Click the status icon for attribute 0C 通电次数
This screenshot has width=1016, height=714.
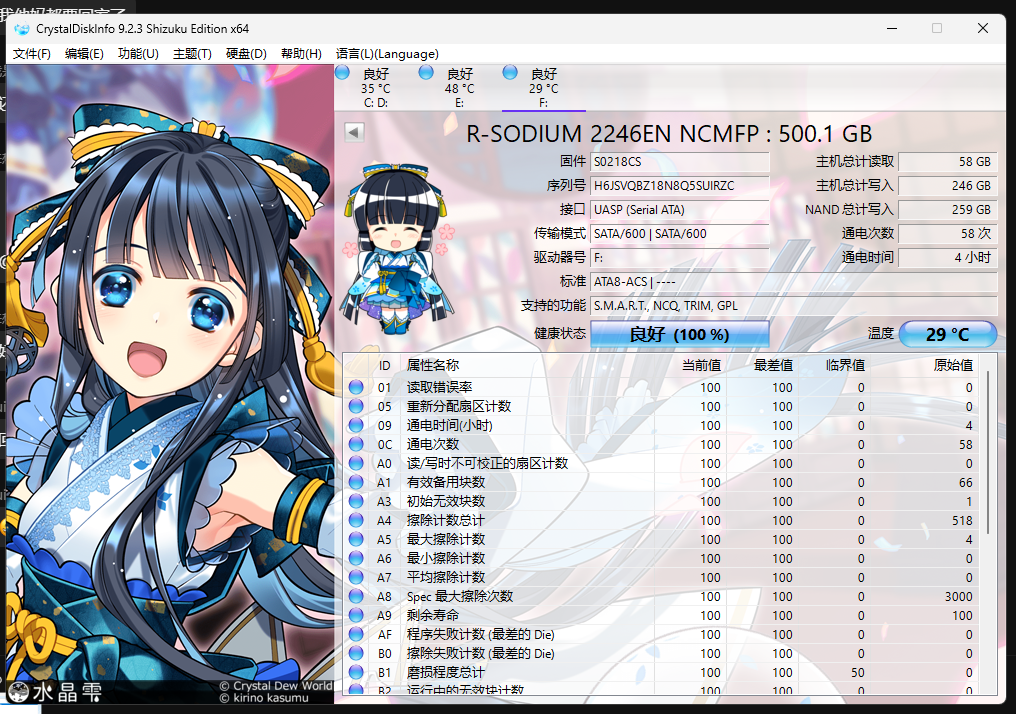[356, 444]
